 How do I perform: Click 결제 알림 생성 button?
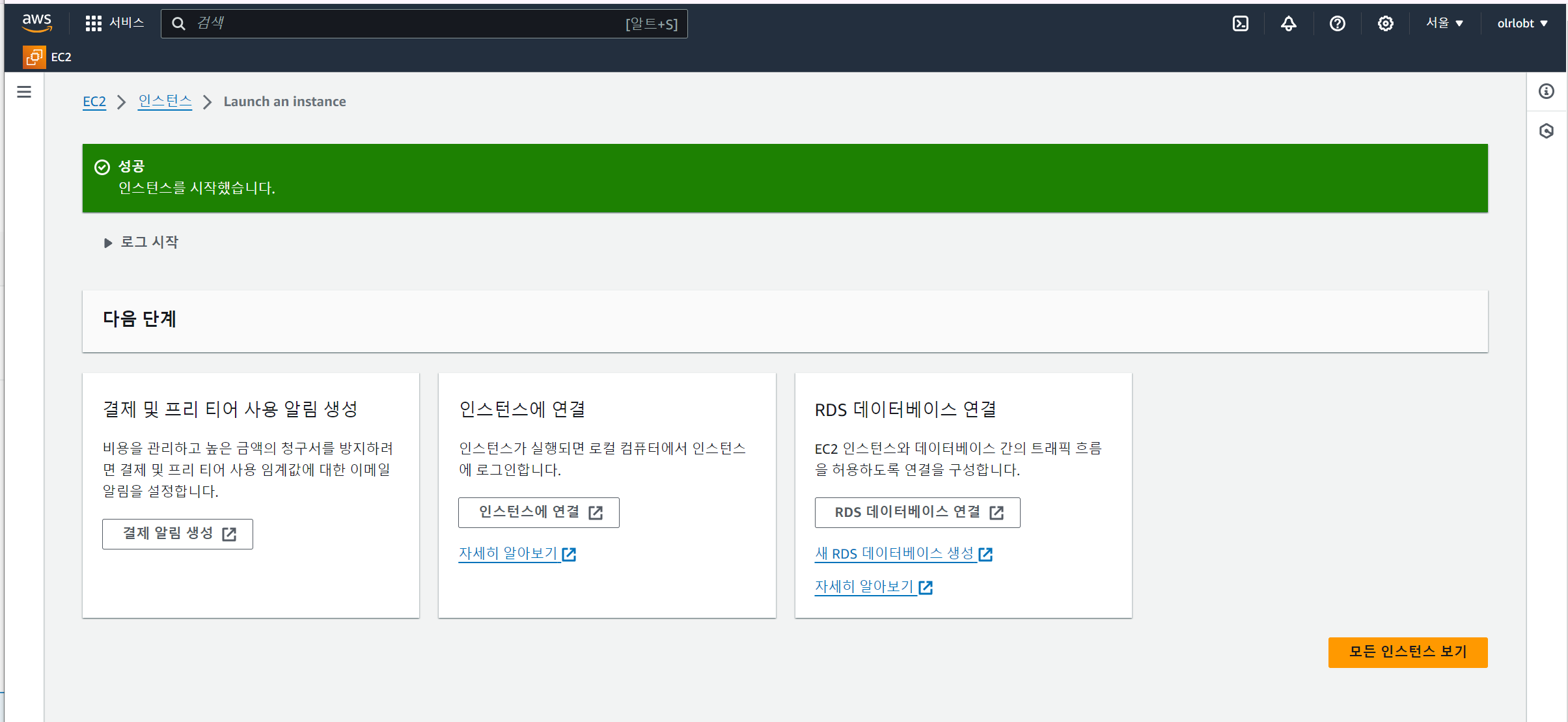(177, 534)
